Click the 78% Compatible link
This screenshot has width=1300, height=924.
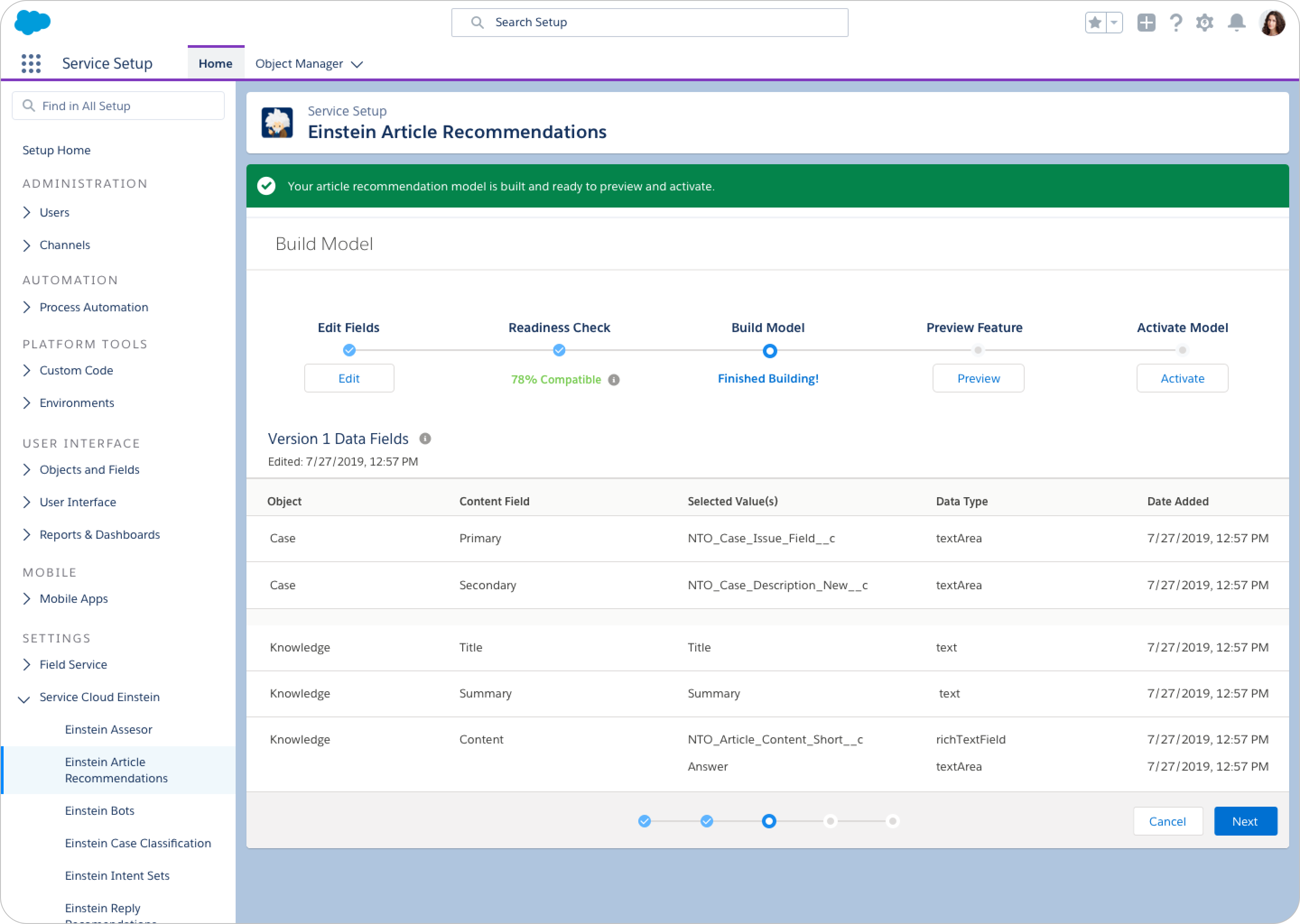556,379
